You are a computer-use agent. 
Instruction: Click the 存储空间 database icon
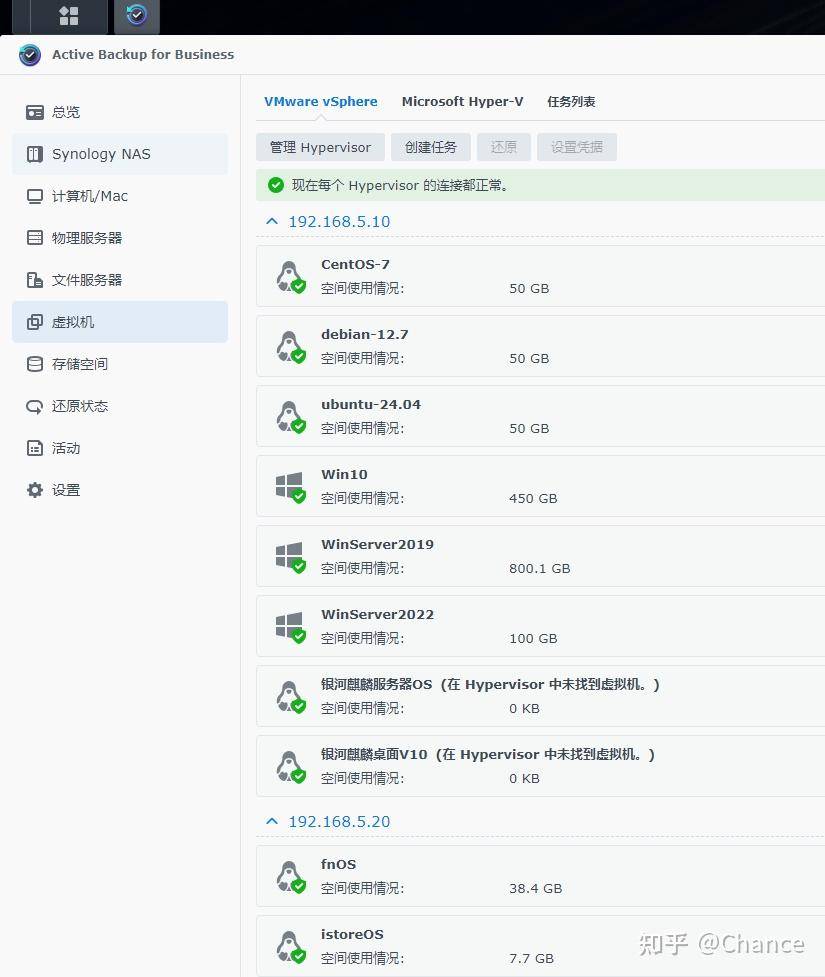(x=35, y=364)
